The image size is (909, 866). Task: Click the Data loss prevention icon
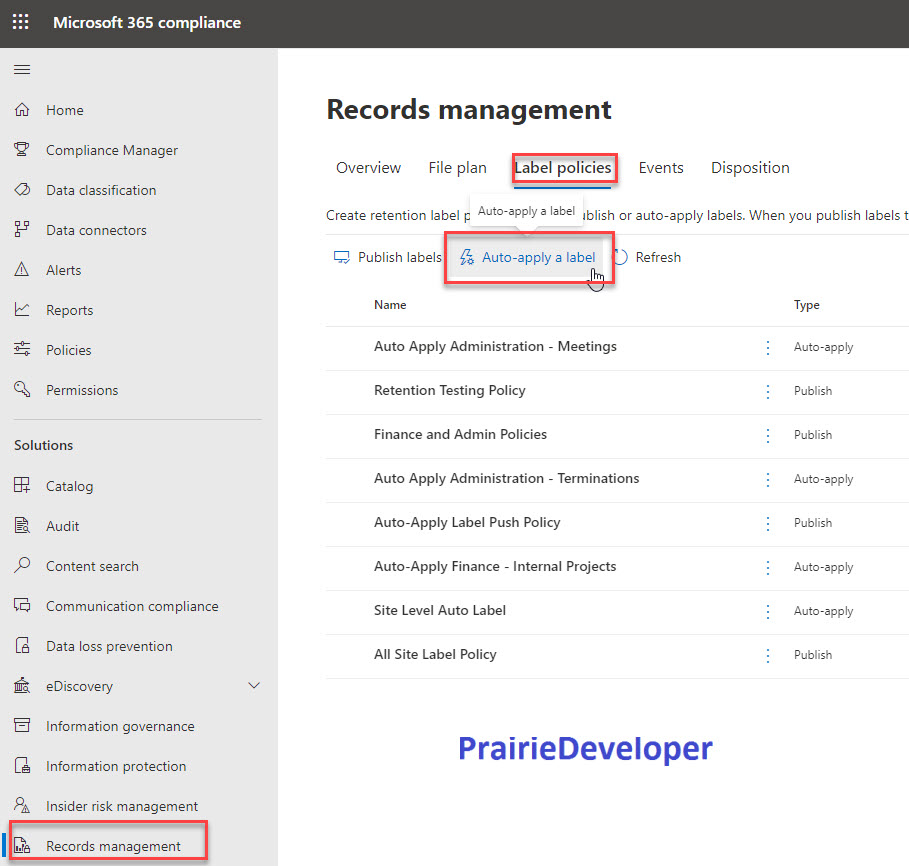point(22,645)
